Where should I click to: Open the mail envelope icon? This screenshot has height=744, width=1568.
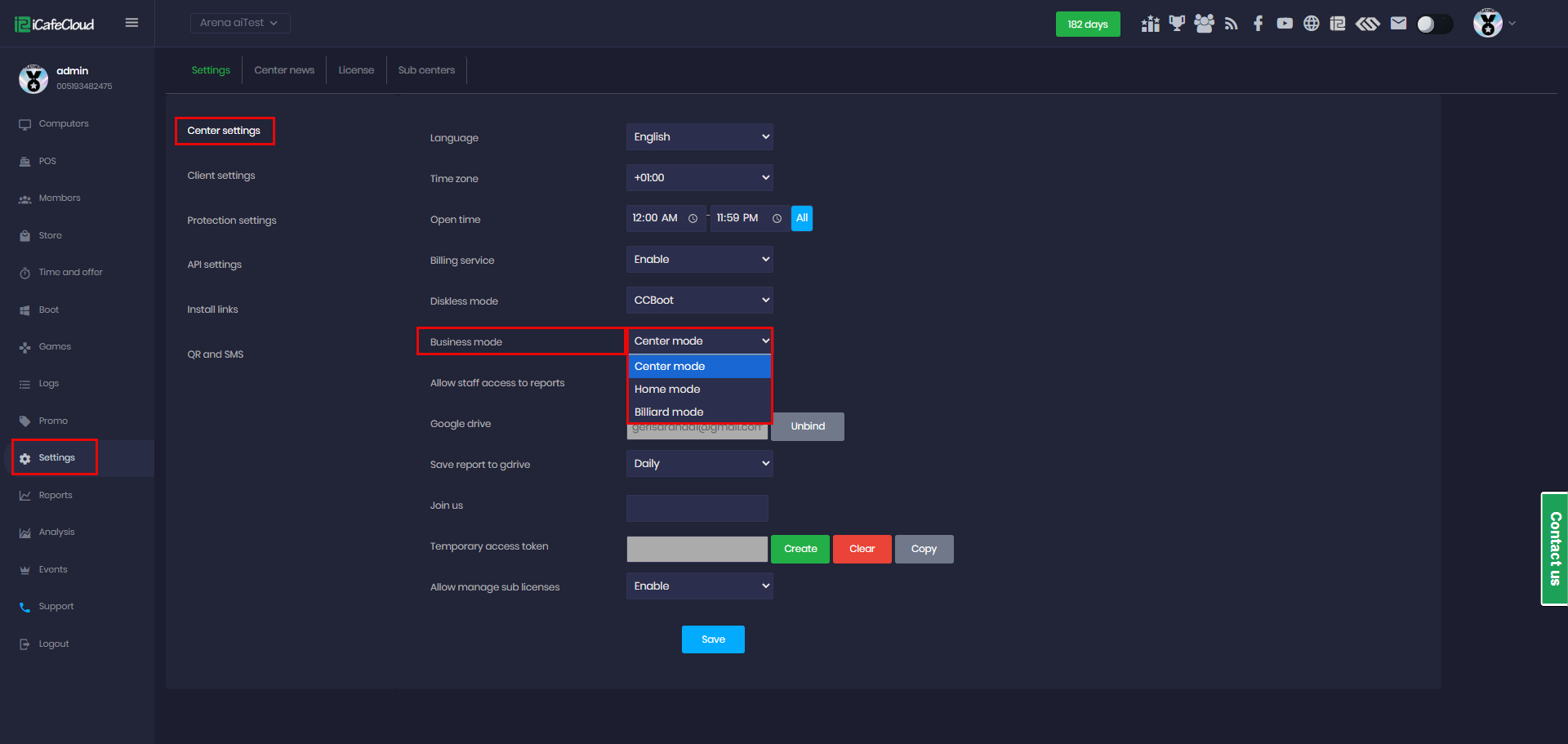(x=1398, y=24)
